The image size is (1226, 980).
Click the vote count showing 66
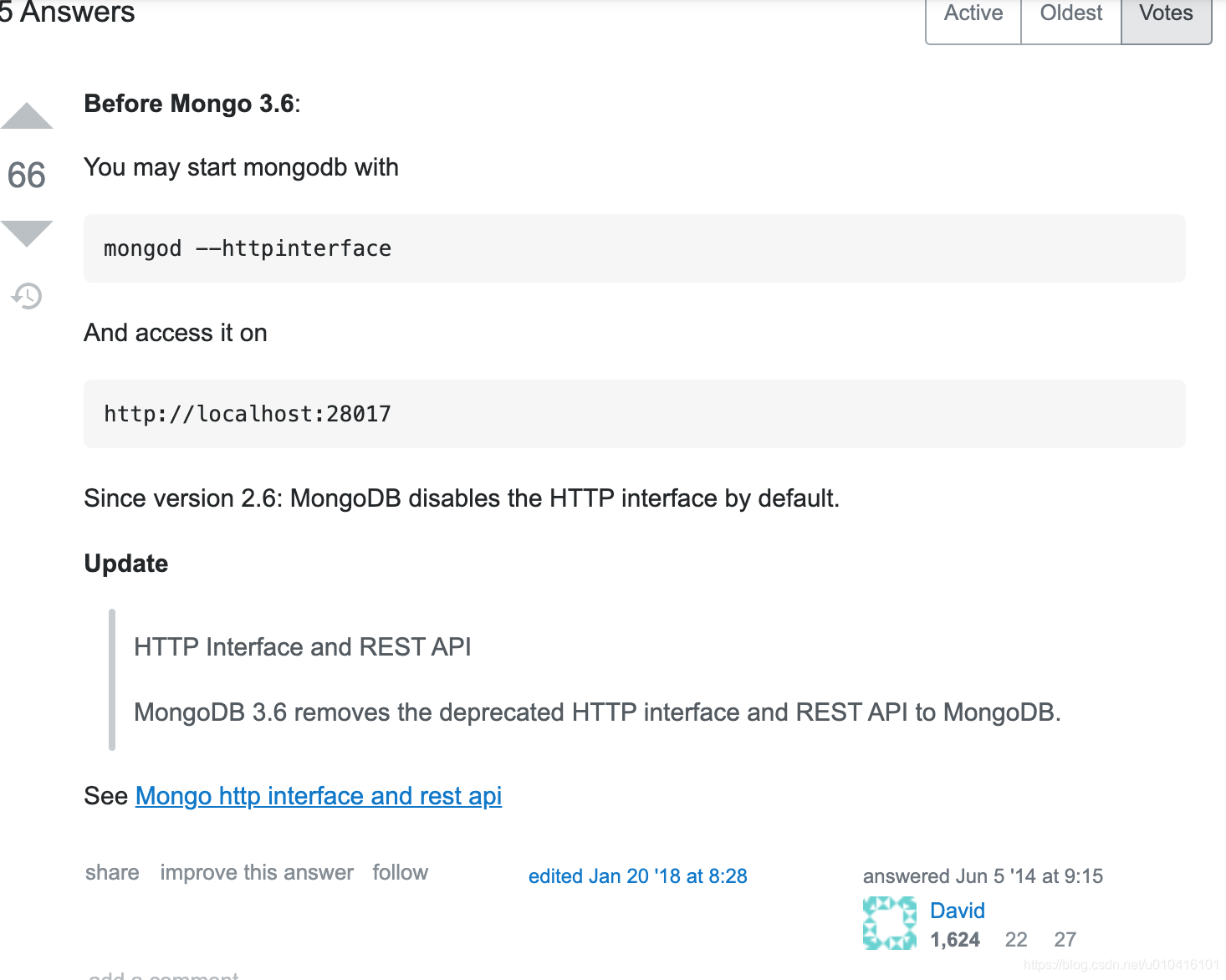tap(26, 176)
